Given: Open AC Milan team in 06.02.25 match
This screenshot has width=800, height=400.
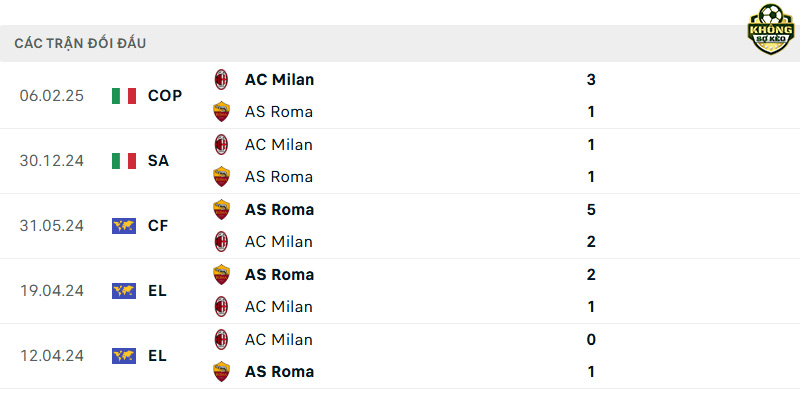Looking at the screenshot, I should pyautogui.click(x=279, y=80).
